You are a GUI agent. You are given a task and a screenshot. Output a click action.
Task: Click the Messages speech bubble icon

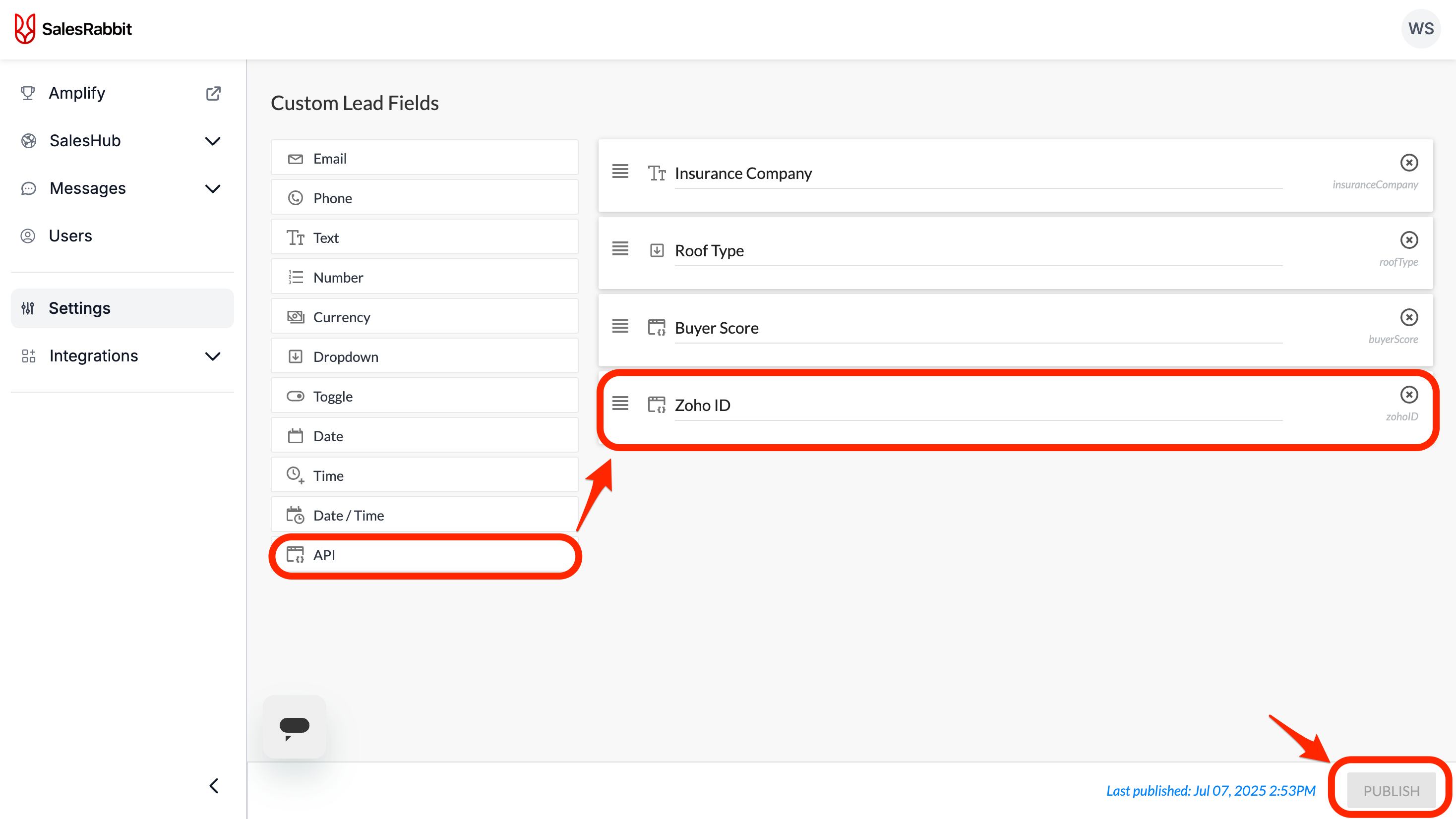(x=28, y=188)
